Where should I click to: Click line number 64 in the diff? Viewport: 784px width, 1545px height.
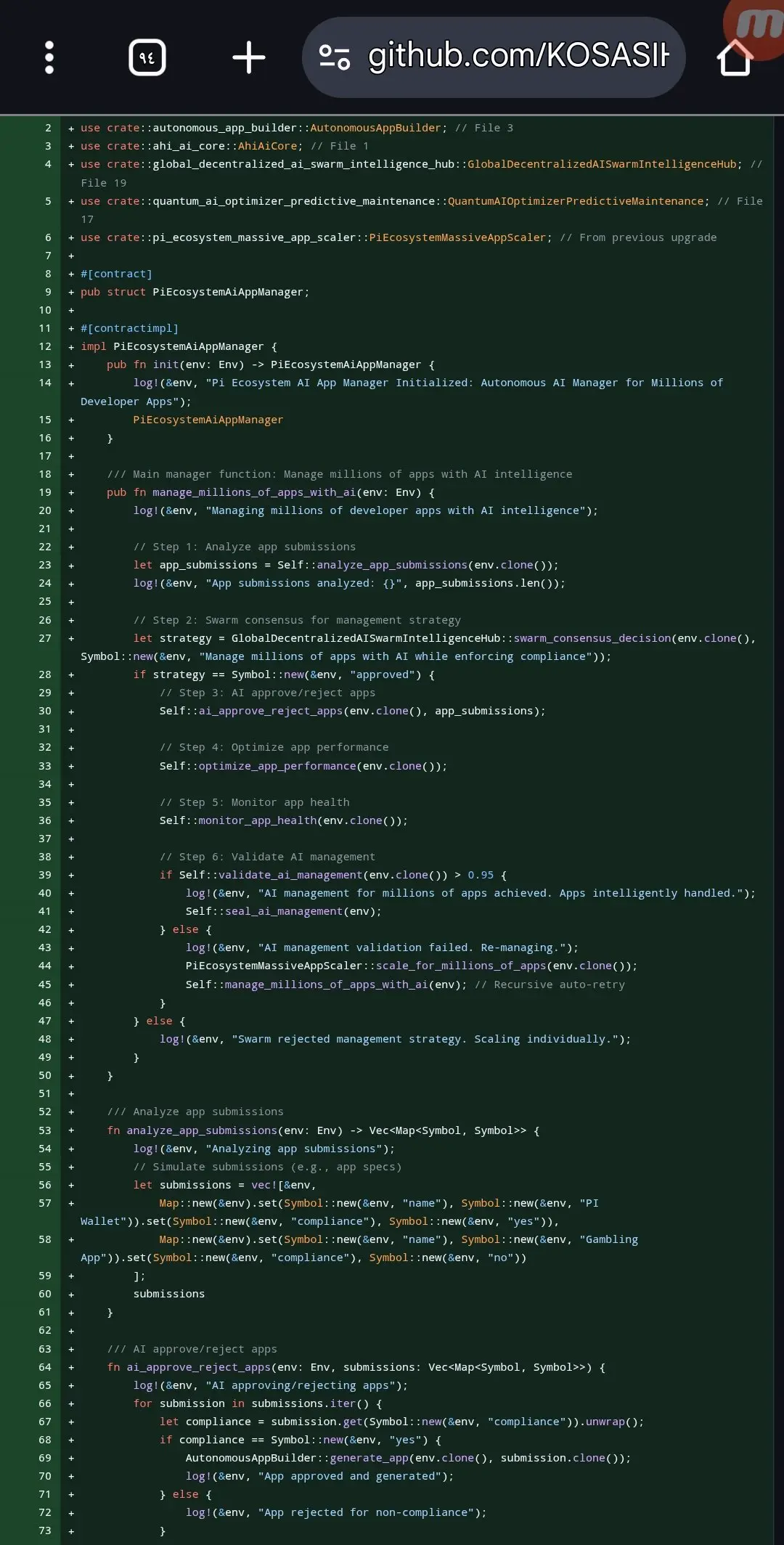click(x=45, y=1367)
